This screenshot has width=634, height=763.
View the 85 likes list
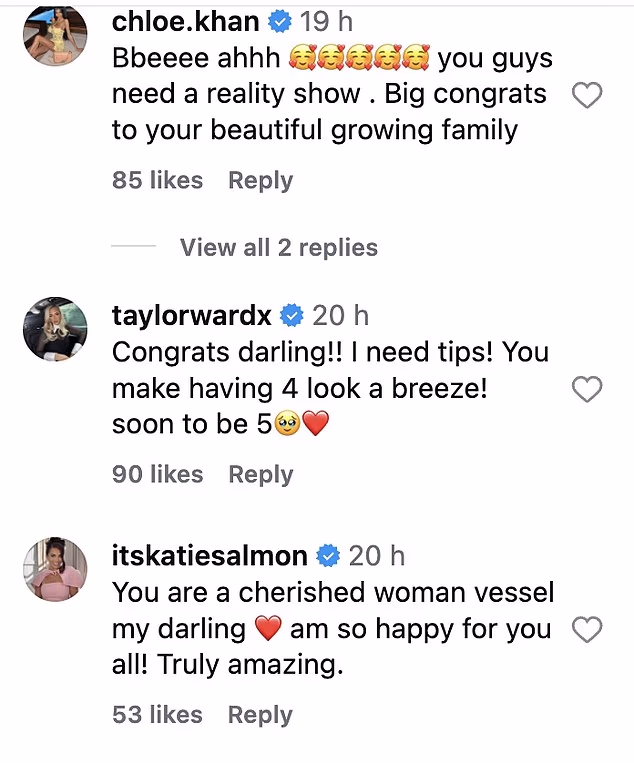(x=157, y=181)
